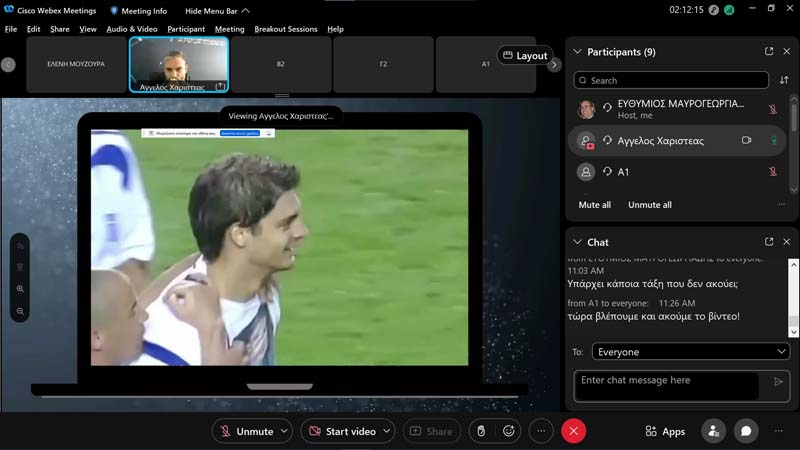The width and height of the screenshot is (800, 450).
Task: Open the Meeting Info panel
Action: pos(139,11)
